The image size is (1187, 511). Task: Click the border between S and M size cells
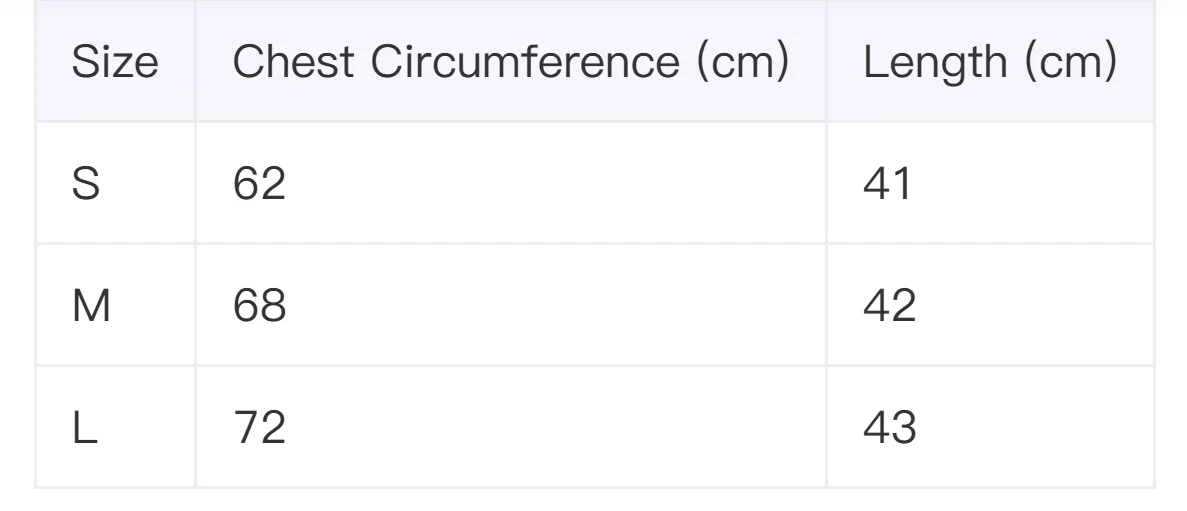tap(115, 243)
